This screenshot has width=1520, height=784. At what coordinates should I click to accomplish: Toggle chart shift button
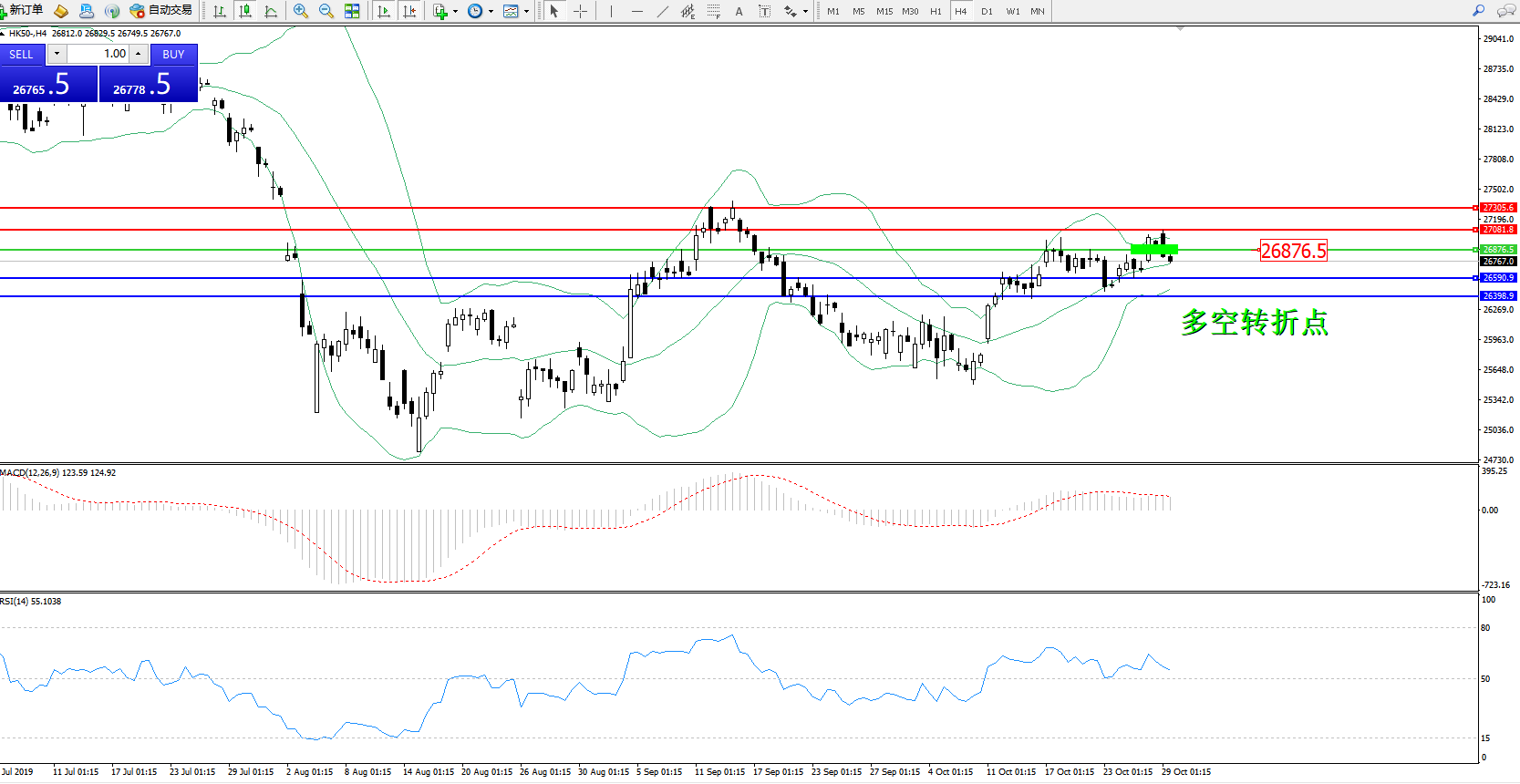(409, 11)
